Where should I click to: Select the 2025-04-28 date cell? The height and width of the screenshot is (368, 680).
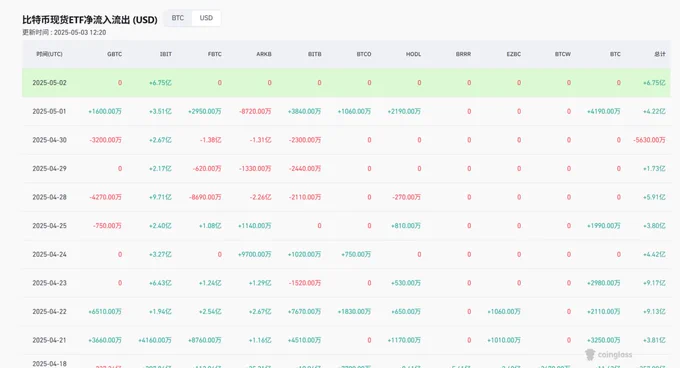point(49,197)
